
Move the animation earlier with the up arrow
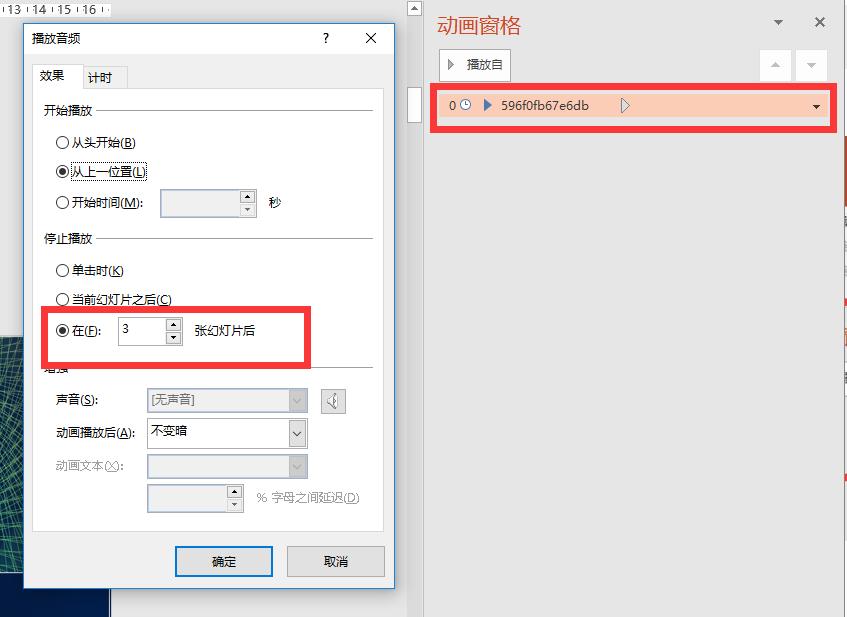coord(776,65)
